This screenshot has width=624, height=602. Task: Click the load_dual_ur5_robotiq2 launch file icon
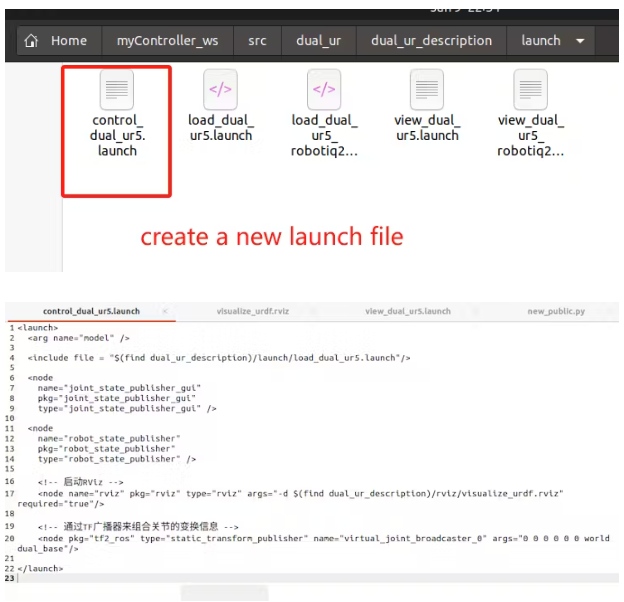click(x=324, y=90)
